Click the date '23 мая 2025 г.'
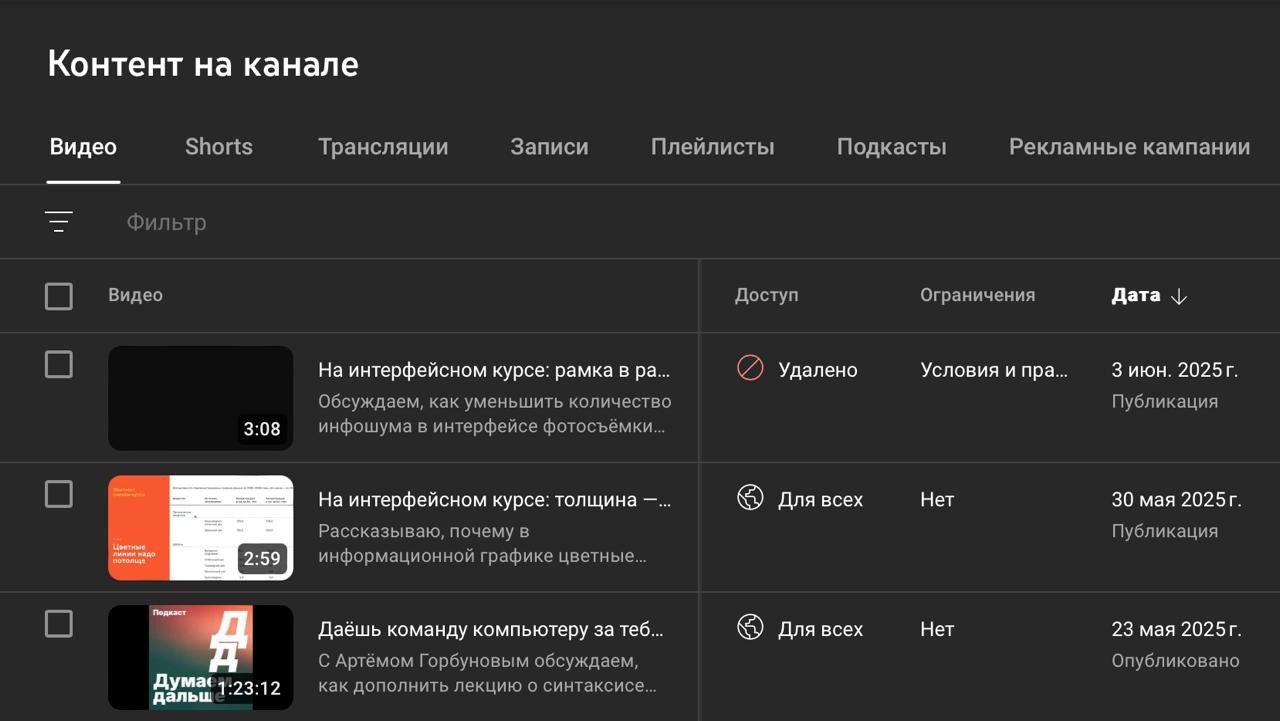Viewport: 1280px width, 721px height. 1177,629
